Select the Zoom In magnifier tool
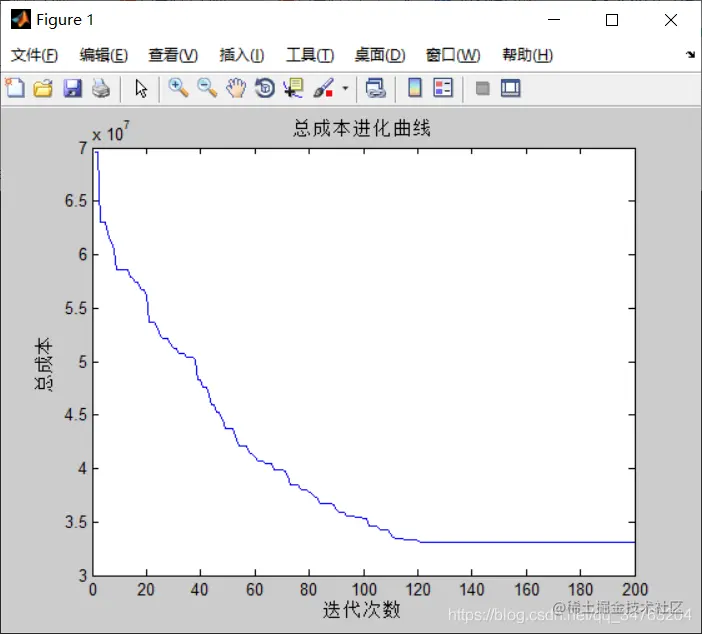 click(x=178, y=88)
